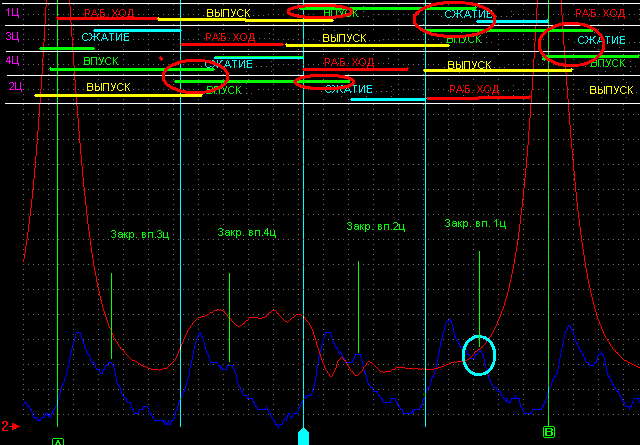Image resolution: width=640 pixels, height=445 pixels.
Task: Click the 'Закр. вп. 1ц' annotation
Action: point(475,223)
